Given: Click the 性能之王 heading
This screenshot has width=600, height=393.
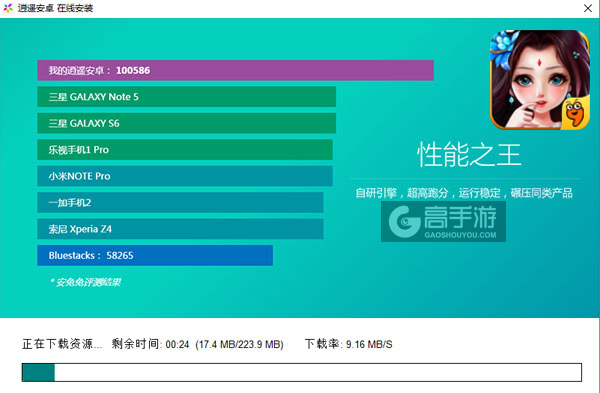Looking at the screenshot, I should pos(469,155).
